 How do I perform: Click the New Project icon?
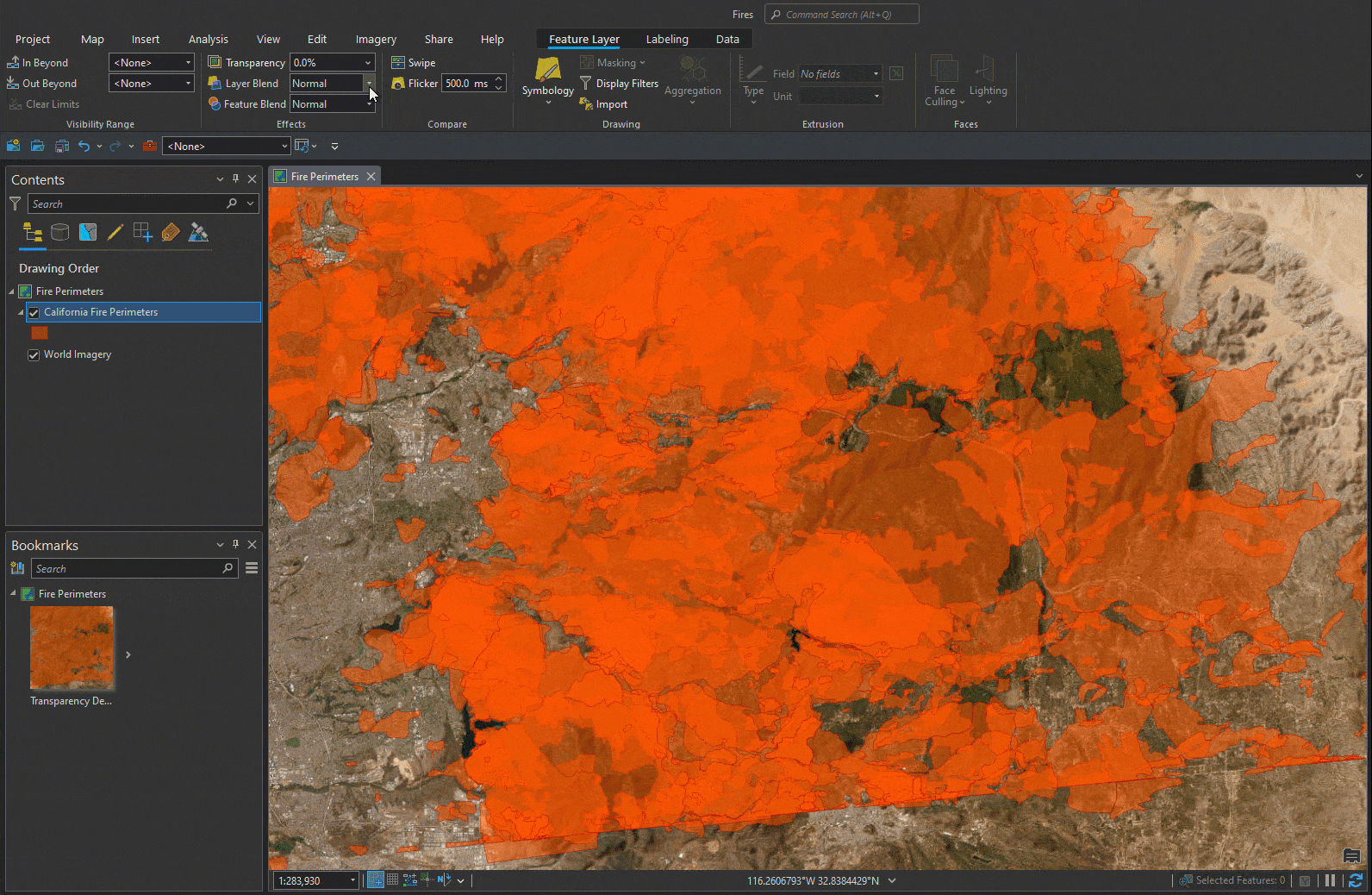(13, 146)
